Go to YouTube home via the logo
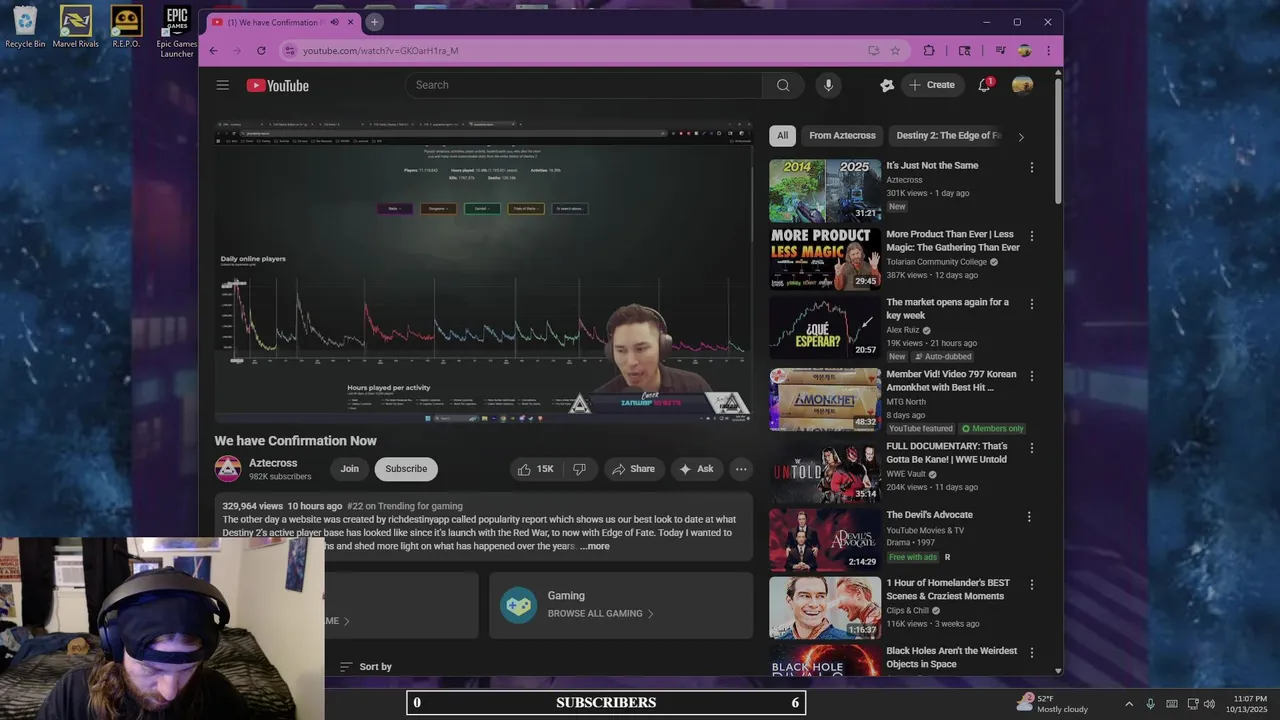Image resolution: width=1280 pixels, height=720 pixels. [x=278, y=86]
